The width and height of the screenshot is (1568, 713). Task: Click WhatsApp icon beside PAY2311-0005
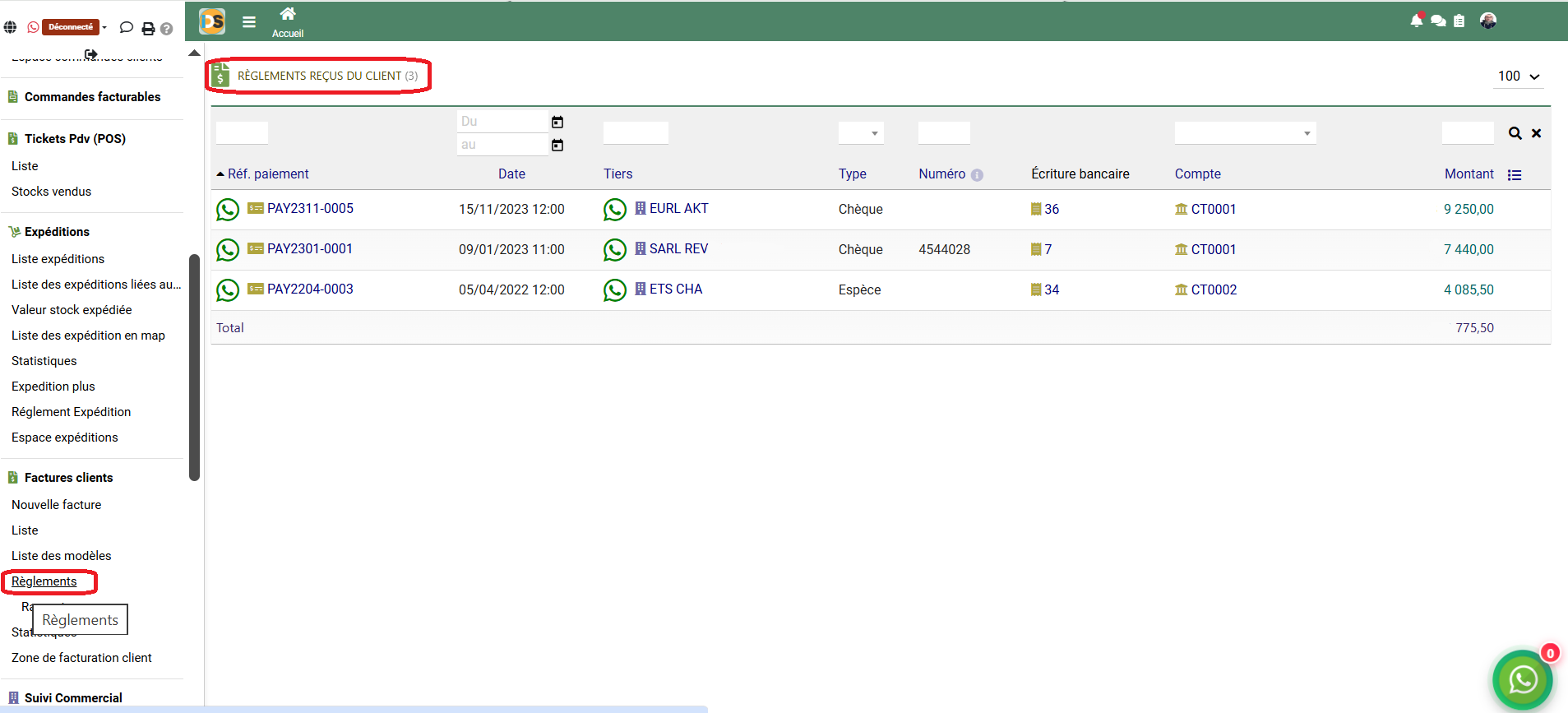pos(228,210)
